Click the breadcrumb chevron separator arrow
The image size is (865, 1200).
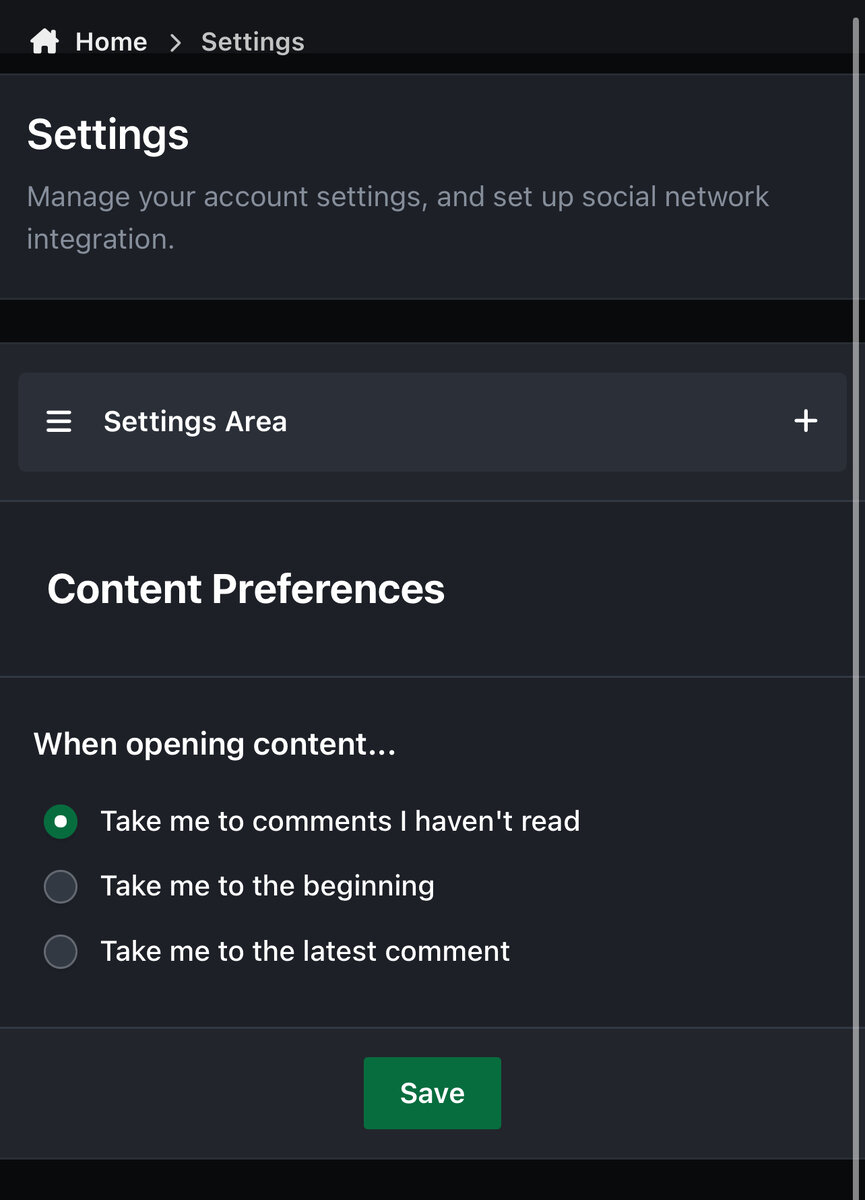[x=175, y=42]
